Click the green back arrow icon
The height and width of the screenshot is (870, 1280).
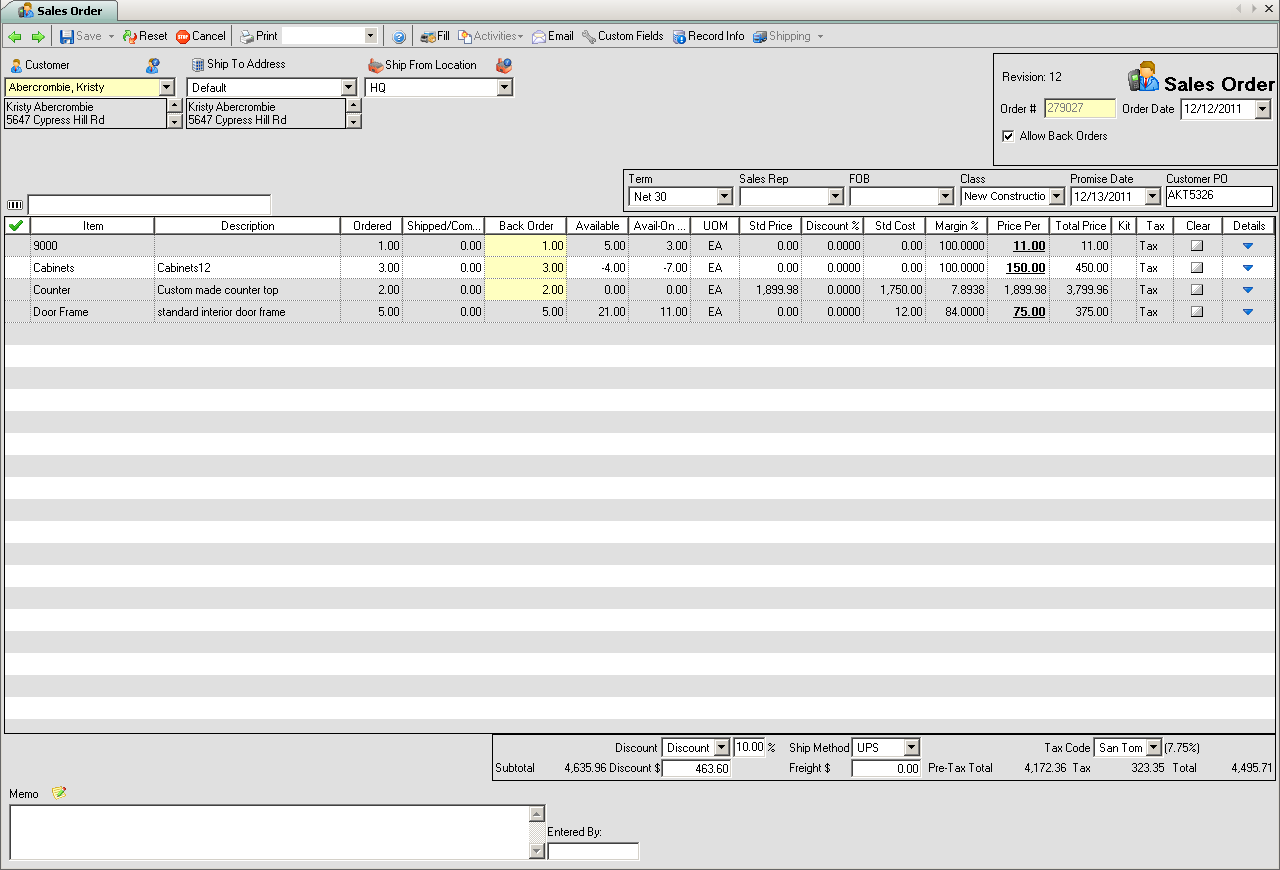14,37
